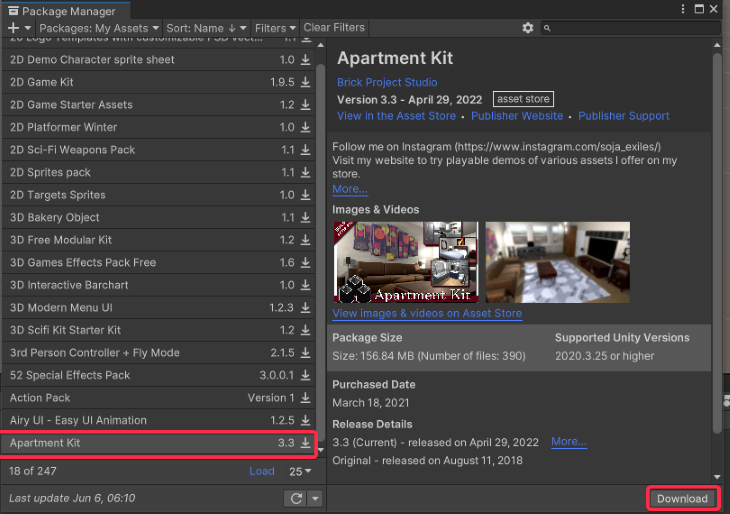The height and width of the screenshot is (514, 730).
Task: Click the Download button
Action: coord(682,499)
